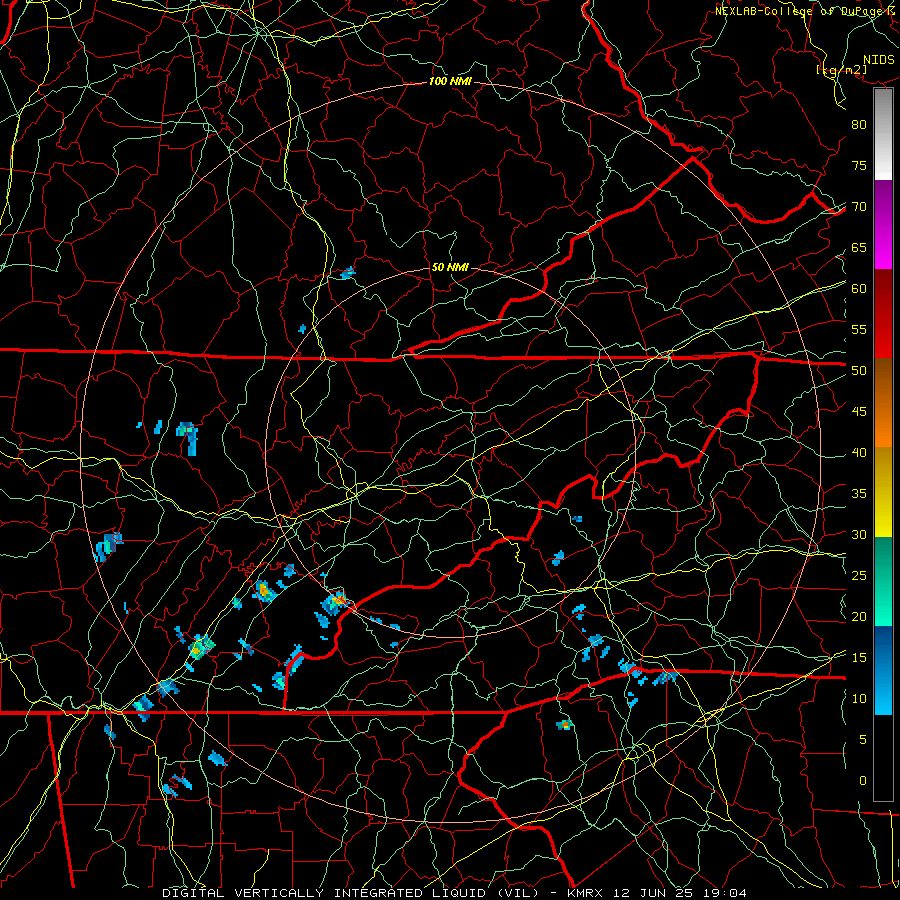Click the legend value "15"
Screen dimensions: 900x900
coord(859,657)
